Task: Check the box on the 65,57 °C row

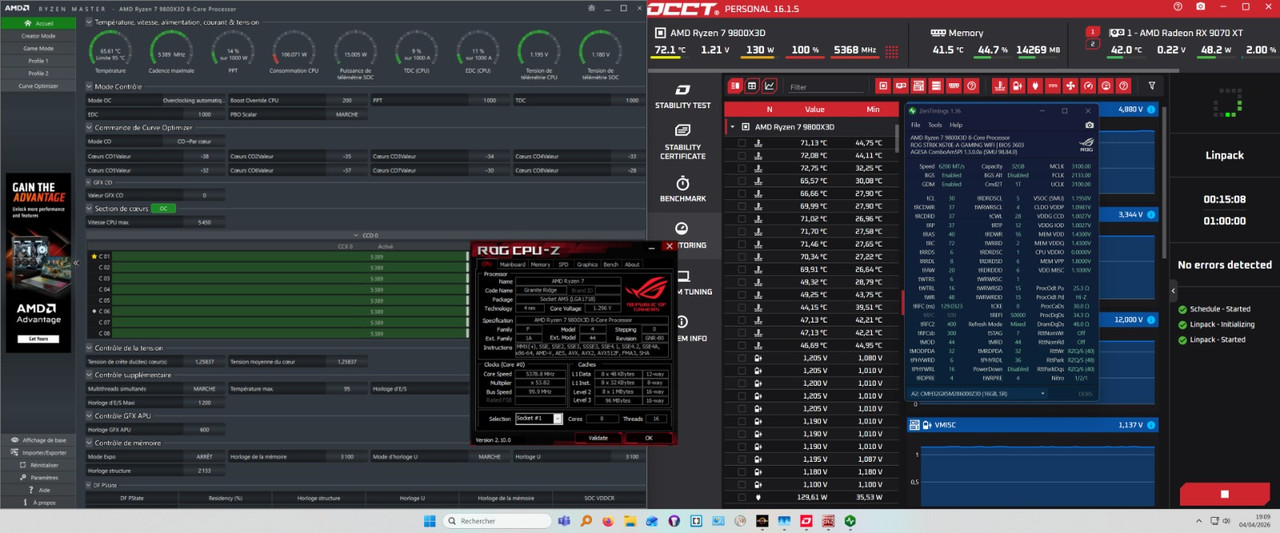Action: click(x=742, y=181)
